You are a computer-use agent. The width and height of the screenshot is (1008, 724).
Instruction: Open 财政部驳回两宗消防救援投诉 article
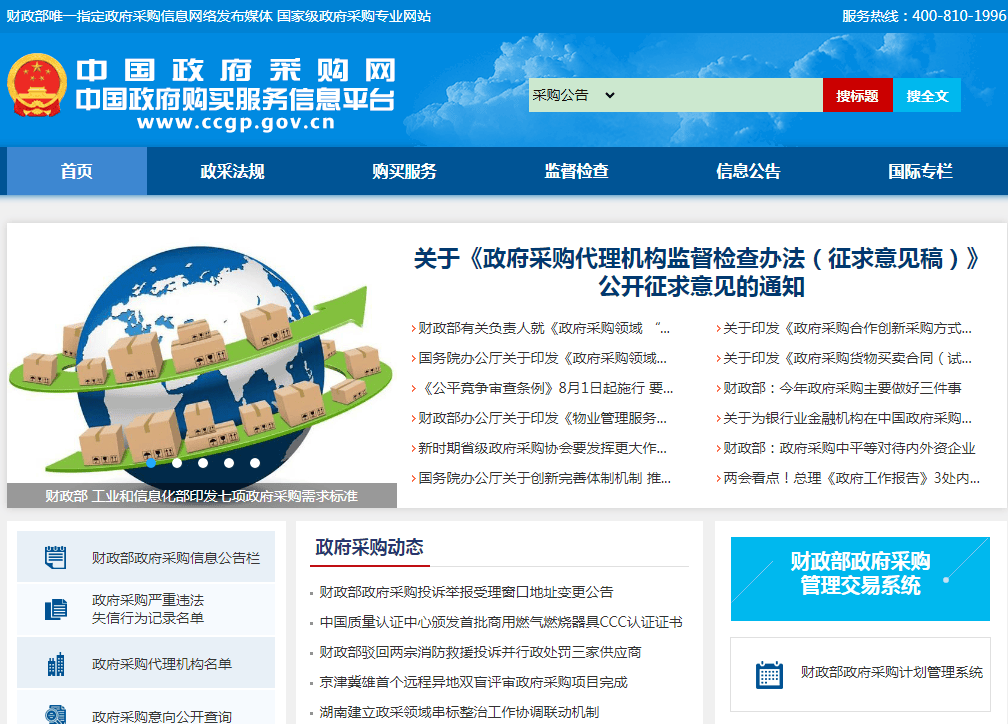[480, 652]
